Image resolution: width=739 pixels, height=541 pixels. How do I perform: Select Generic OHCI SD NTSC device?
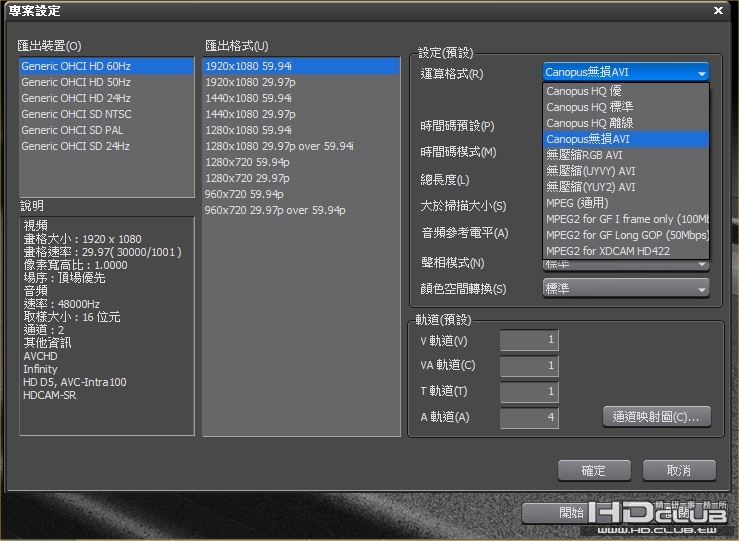[107, 114]
